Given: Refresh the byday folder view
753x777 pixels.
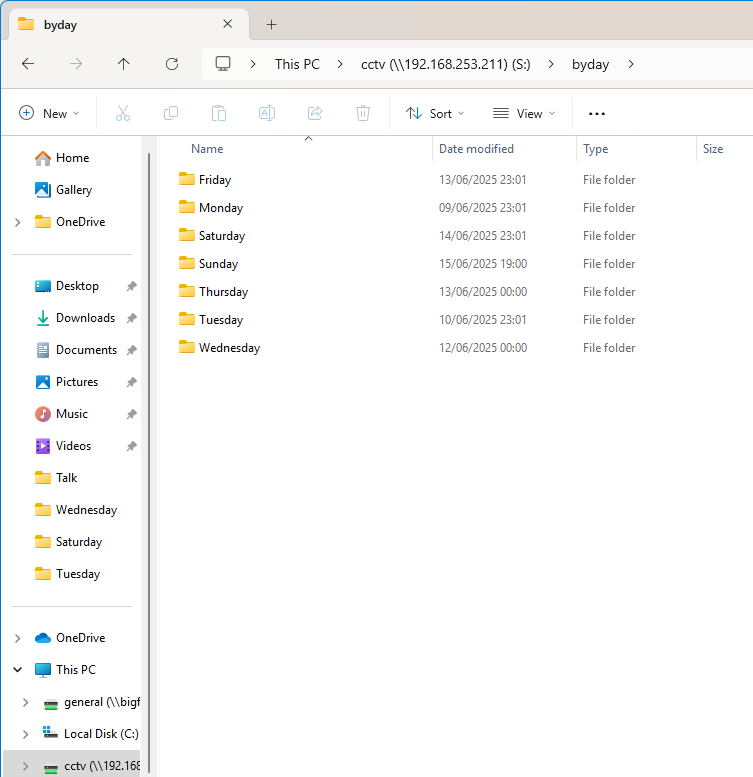Looking at the screenshot, I should pos(172,64).
